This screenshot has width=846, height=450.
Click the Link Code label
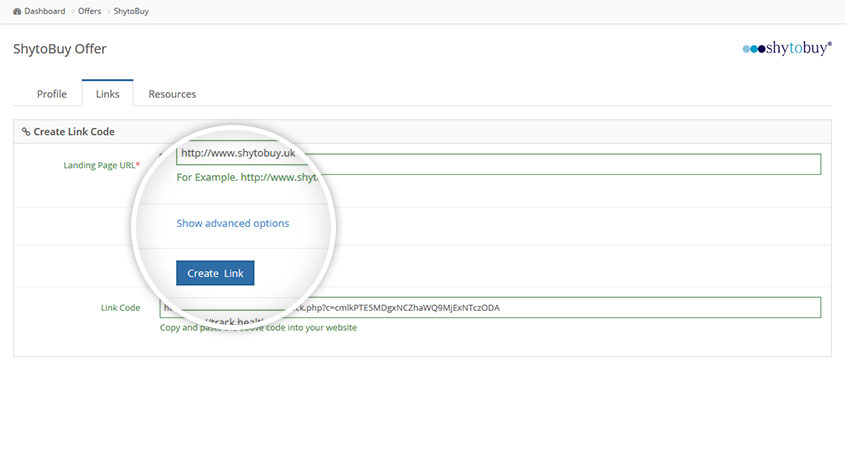120,307
